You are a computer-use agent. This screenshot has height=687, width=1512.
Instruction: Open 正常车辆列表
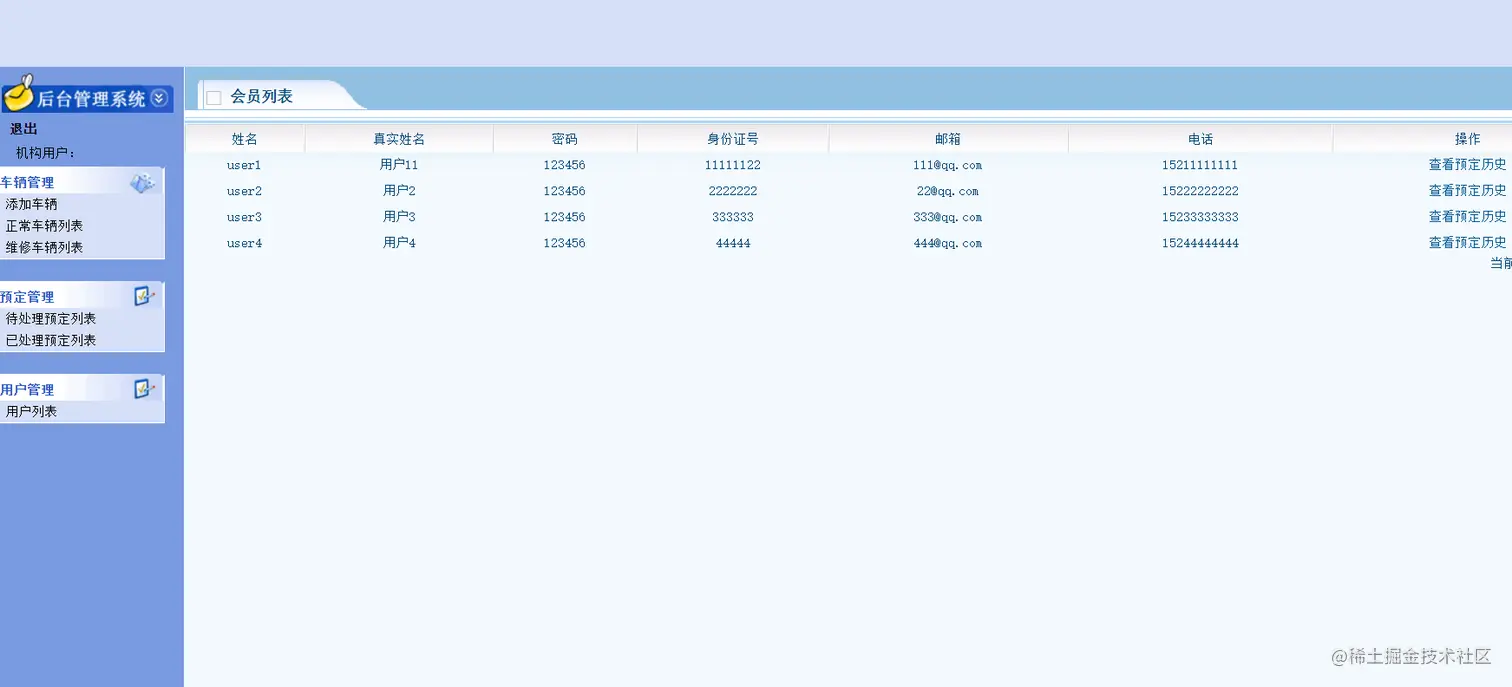coord(44,226)
